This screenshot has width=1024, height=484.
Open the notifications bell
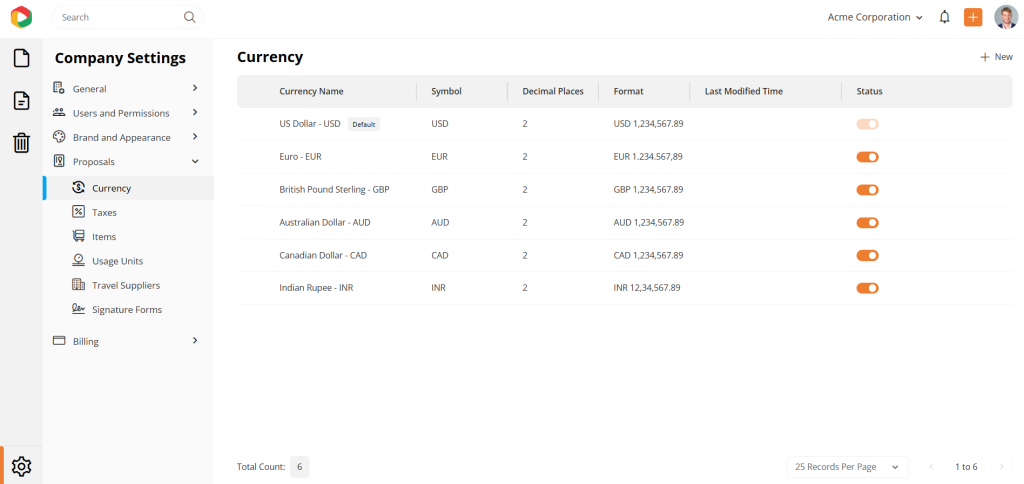(x=944, y=17)
